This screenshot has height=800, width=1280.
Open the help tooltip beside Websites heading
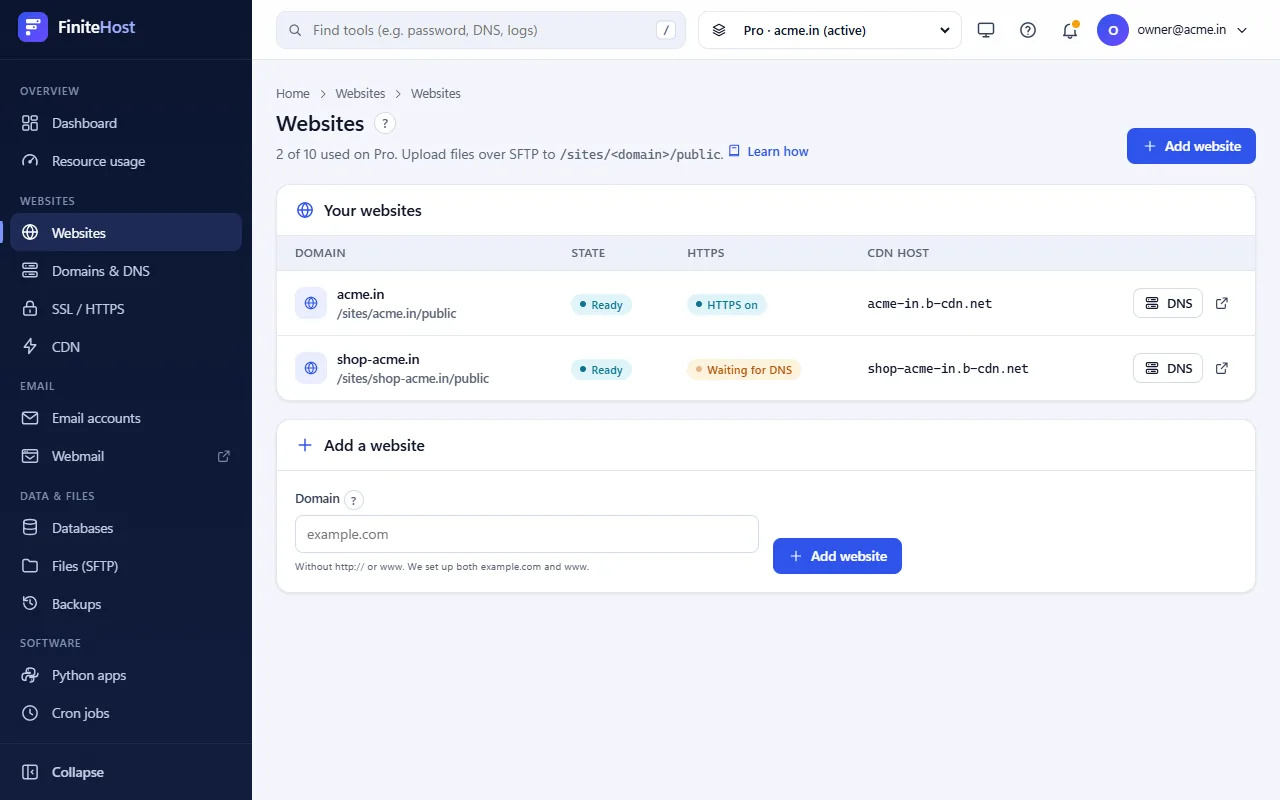(385, 124)
